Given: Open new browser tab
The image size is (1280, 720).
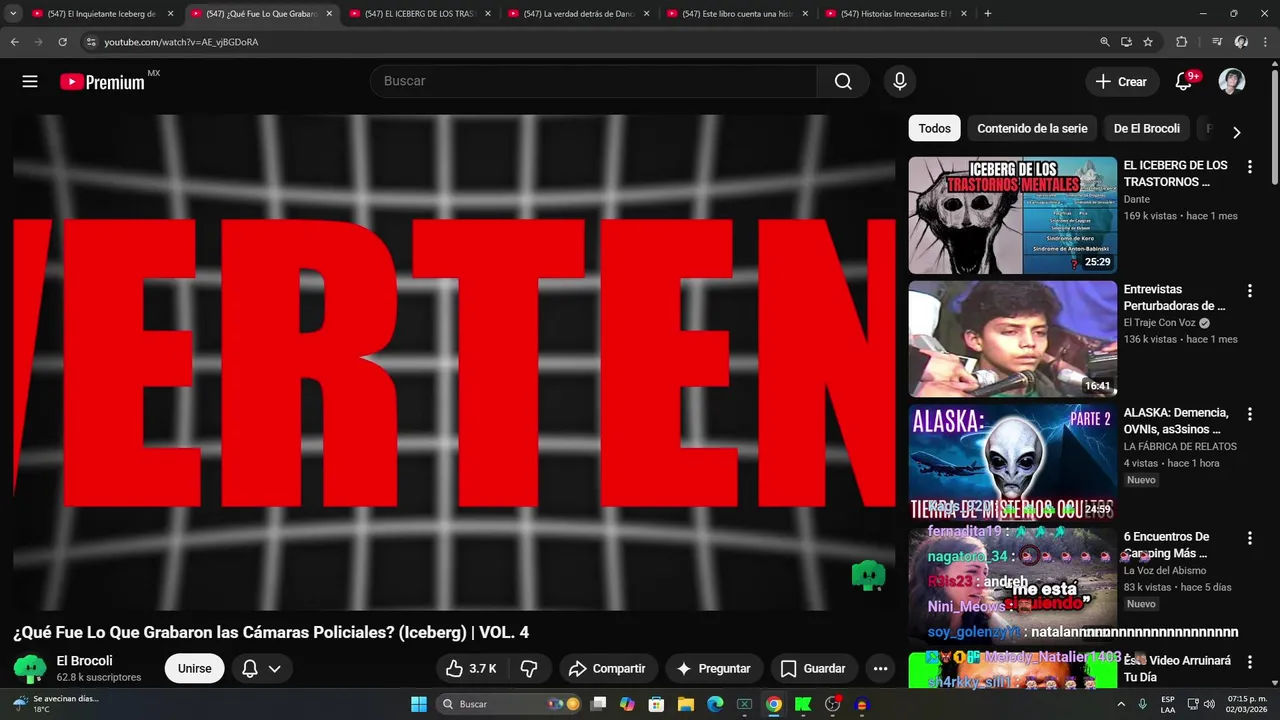Looking at the screenshot, I should (x=988, y=14).
